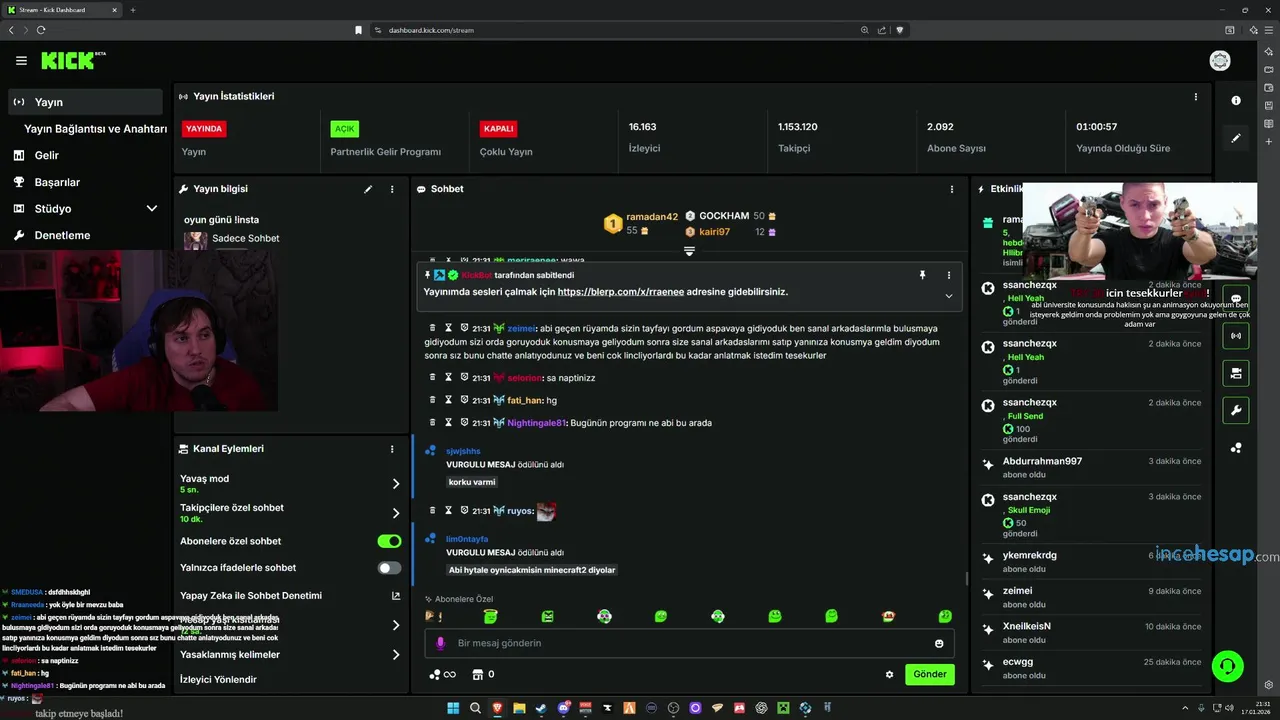Select XneilkeisN activity entry

tap(1091, 632)
